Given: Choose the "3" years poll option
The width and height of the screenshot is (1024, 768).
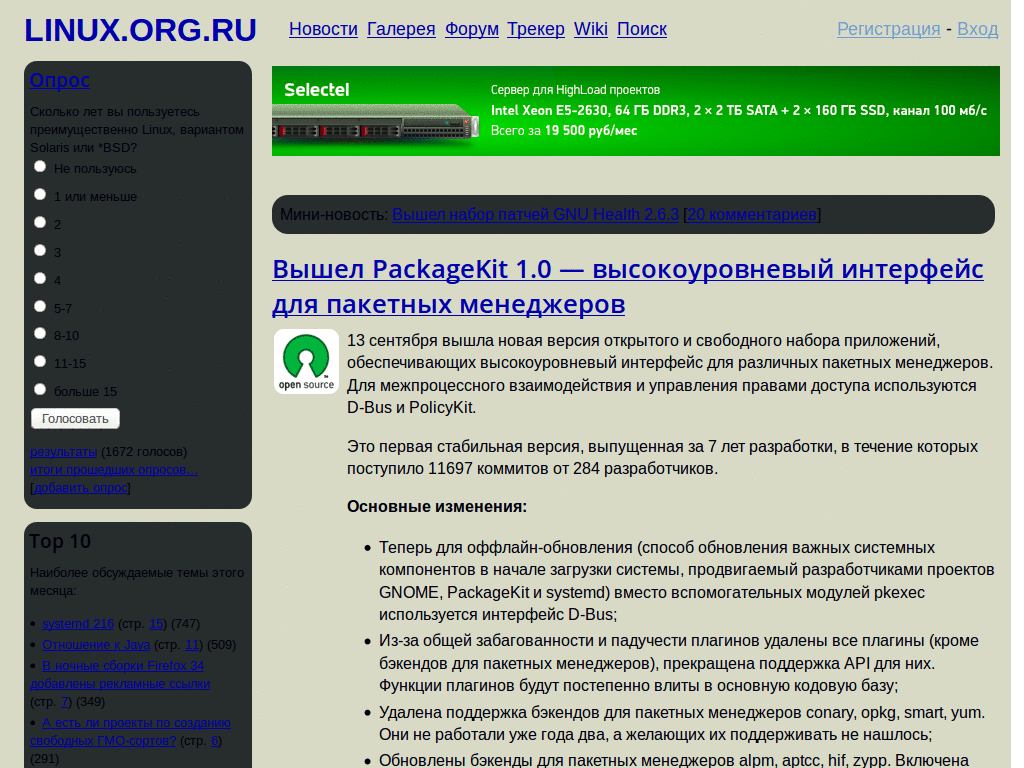Looking at the screenshot, I should (x=40, y=250).
